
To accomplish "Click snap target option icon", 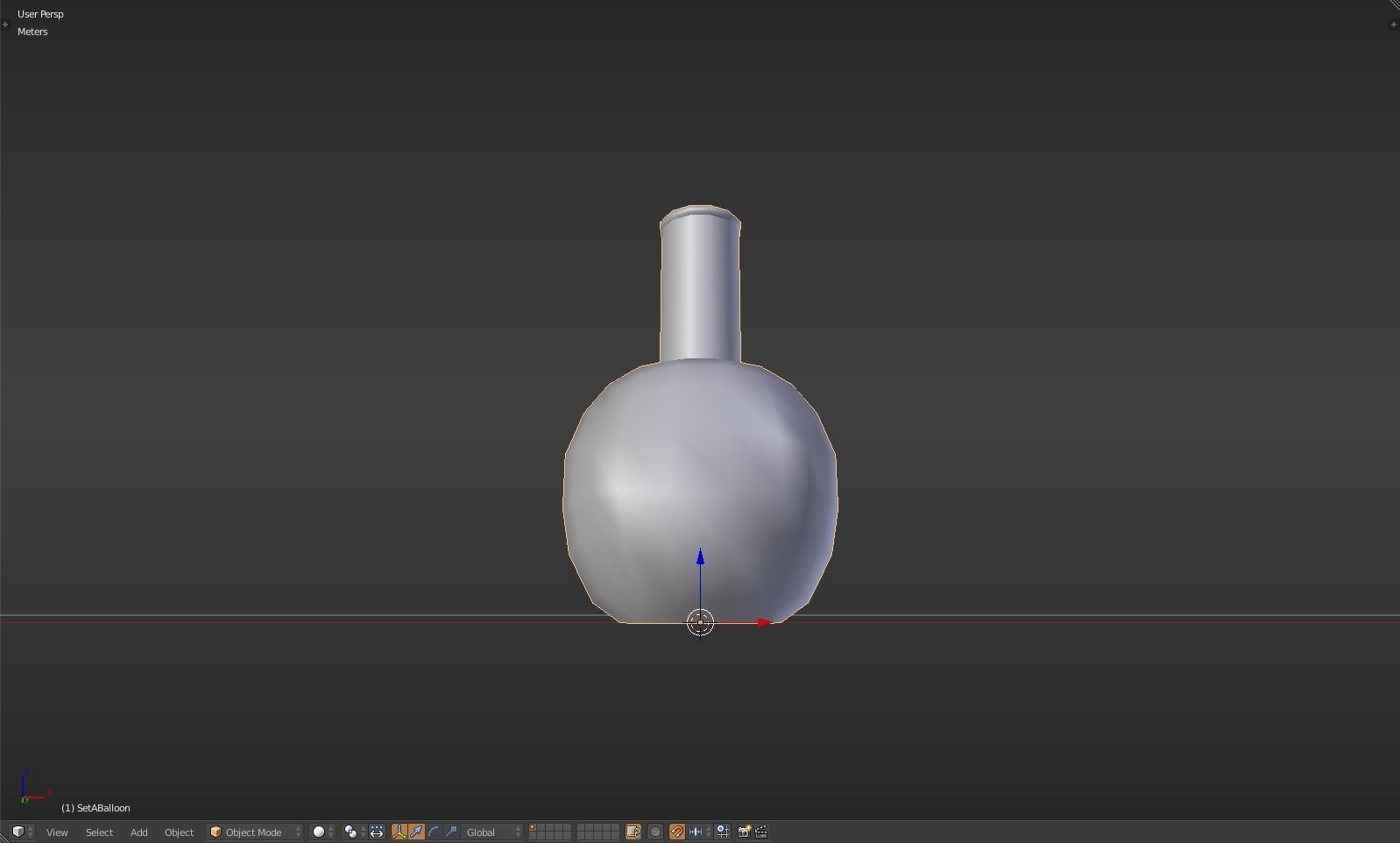I will [x=723, y=832].
